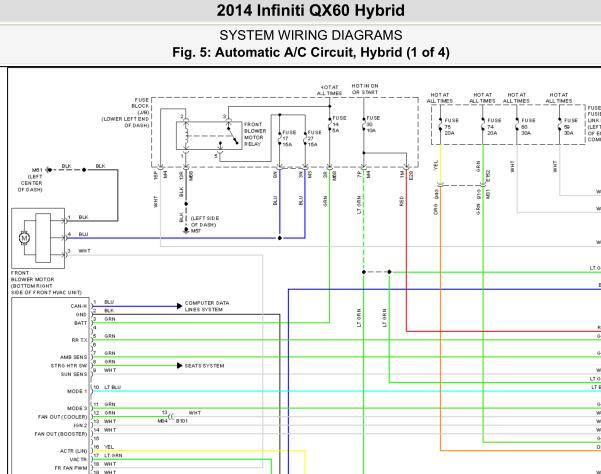Click the 'AMB SENS' terminal label
The image size is (601, 474).
[x=74, y=357]
